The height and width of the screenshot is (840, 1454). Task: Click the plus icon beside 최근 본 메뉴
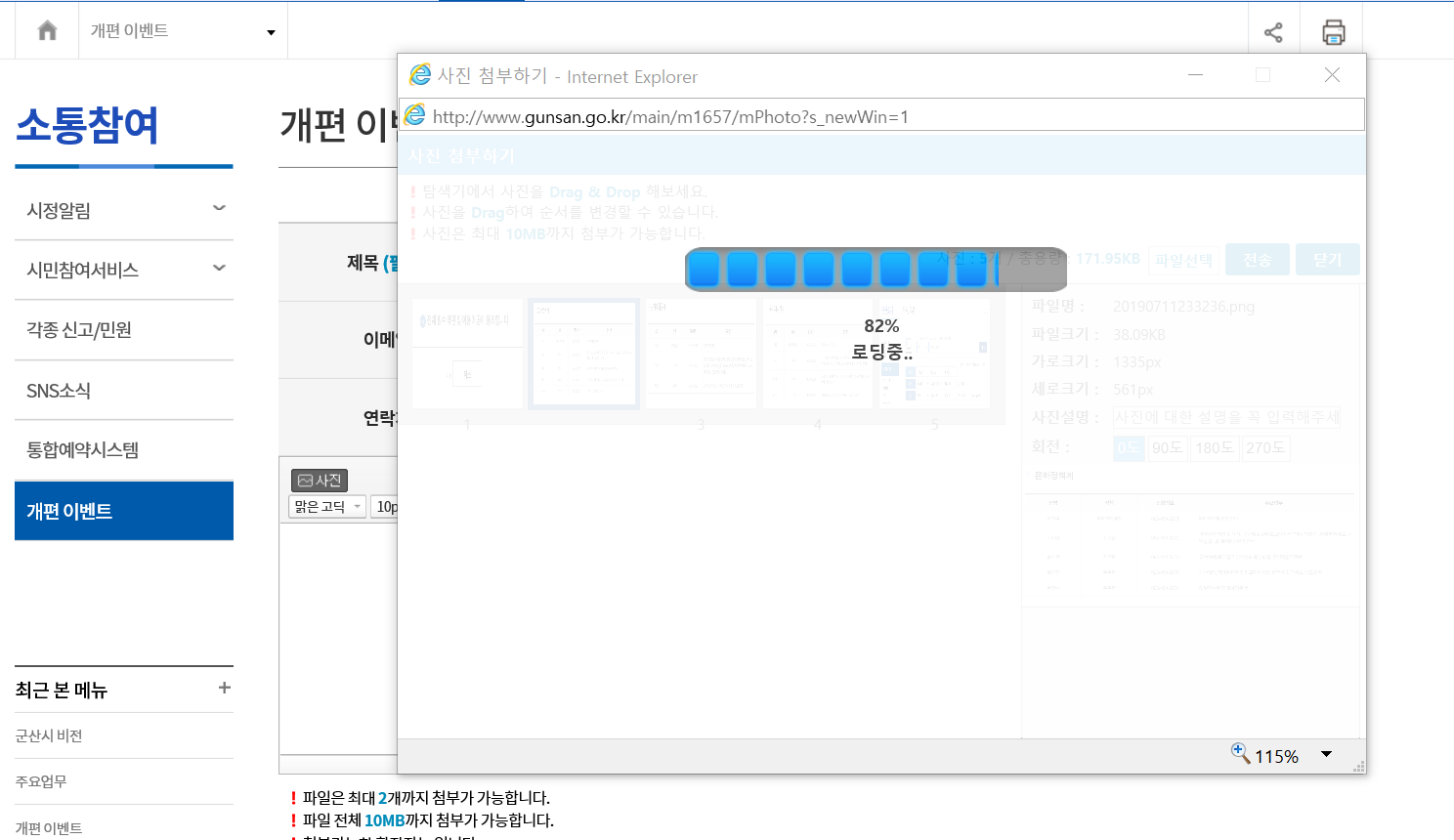[224, 689]
